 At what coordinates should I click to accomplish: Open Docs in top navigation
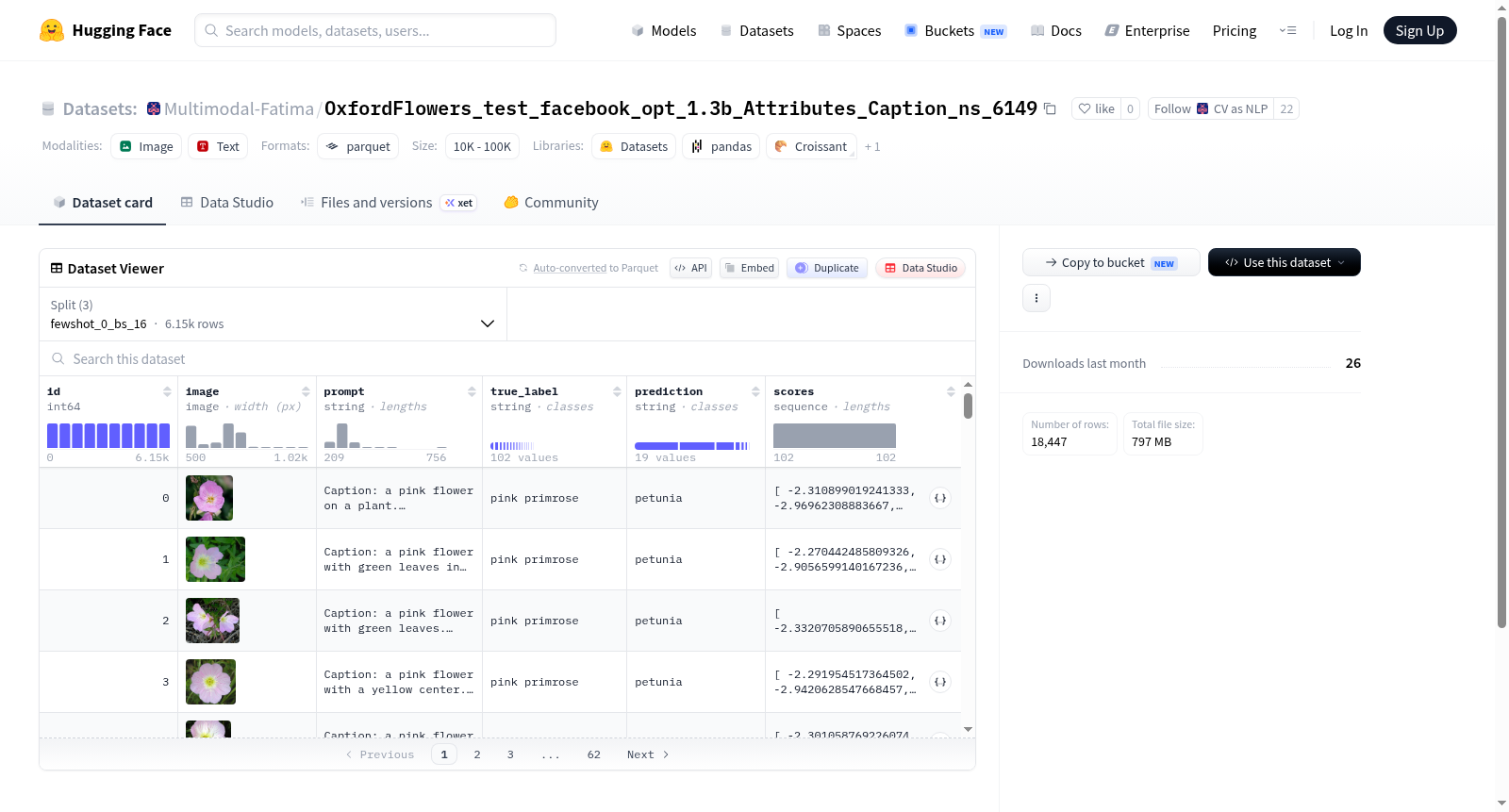click(1056, 30)
